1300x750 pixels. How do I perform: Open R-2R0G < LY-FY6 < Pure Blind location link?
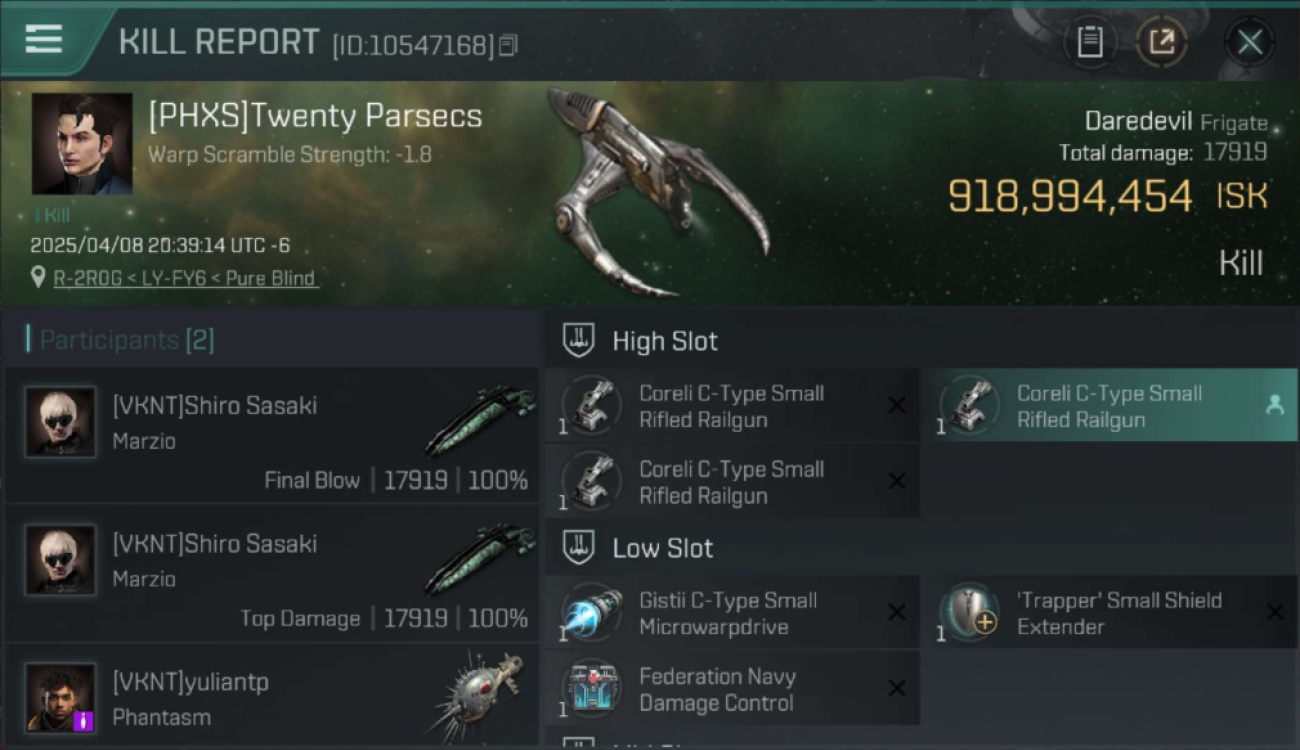pos(184,278)
